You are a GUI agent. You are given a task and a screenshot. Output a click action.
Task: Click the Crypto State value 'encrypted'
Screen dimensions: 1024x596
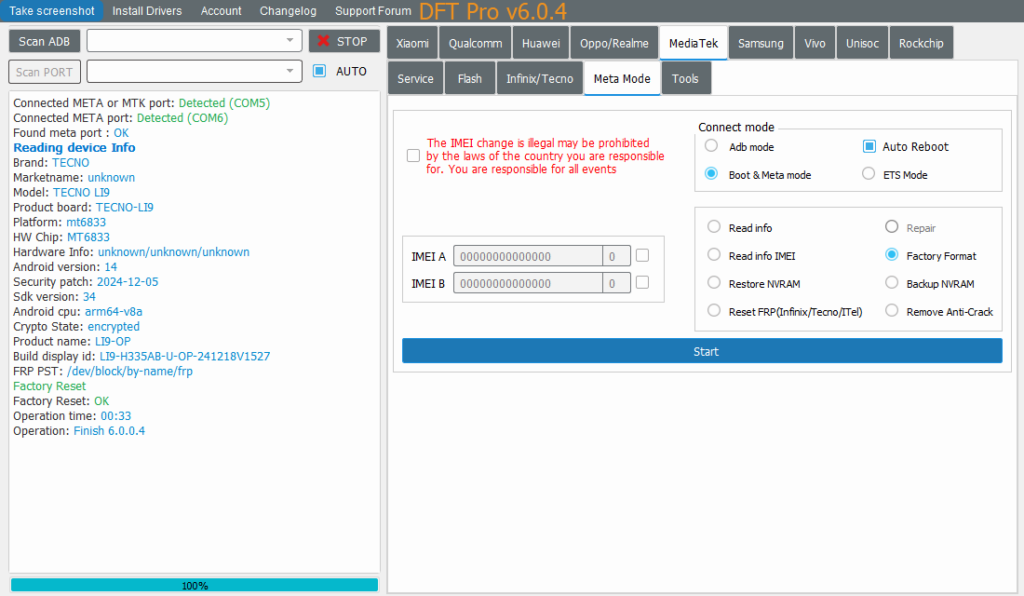(114, 326)
